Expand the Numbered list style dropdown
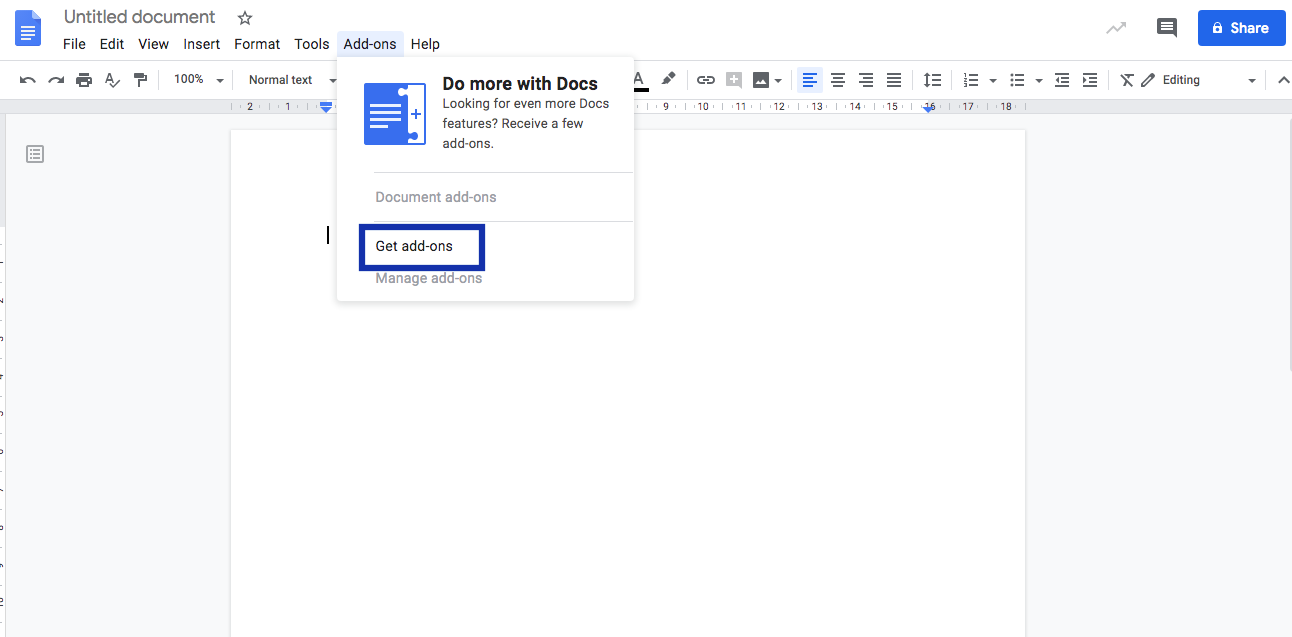The height and width of the screenshot is (637, 1292). click(993, 80)
